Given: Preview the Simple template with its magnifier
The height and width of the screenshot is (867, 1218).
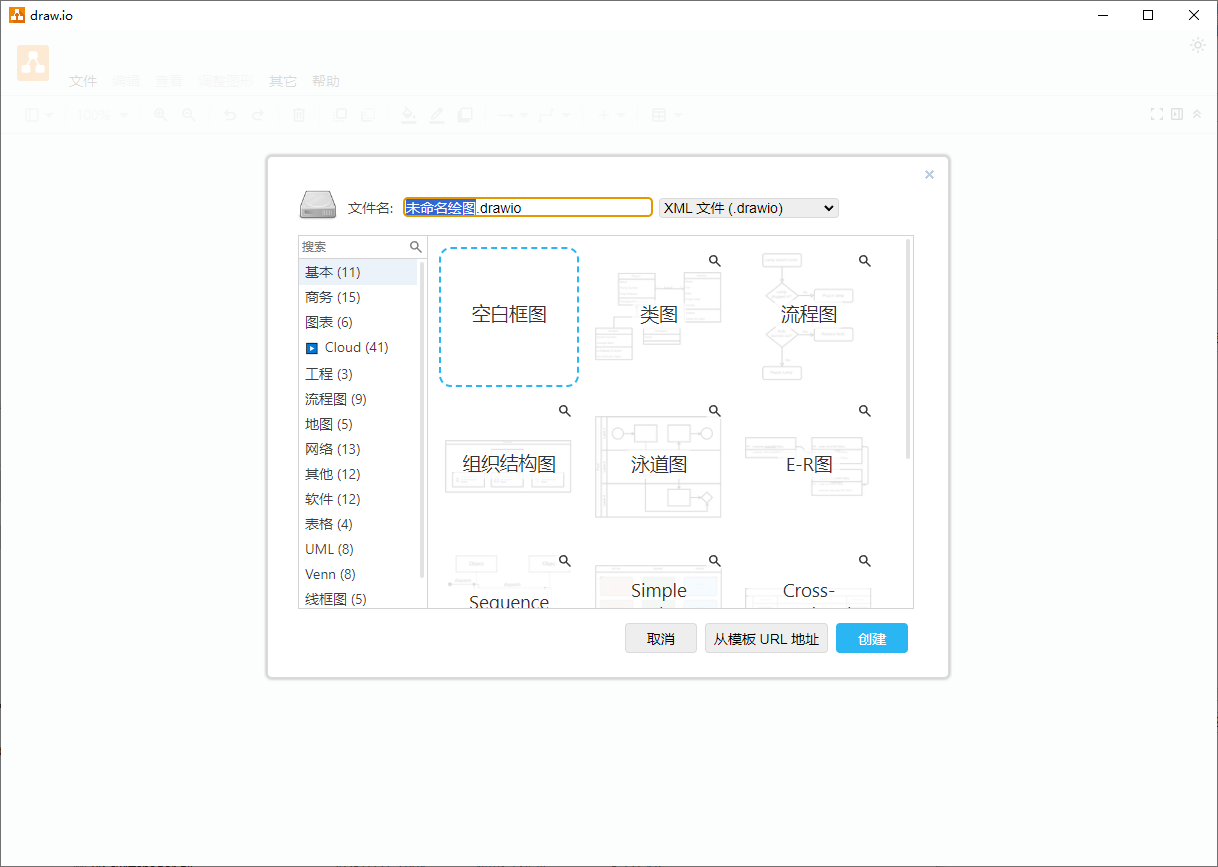Looking at the screenshot, I should tap(715, 560).
